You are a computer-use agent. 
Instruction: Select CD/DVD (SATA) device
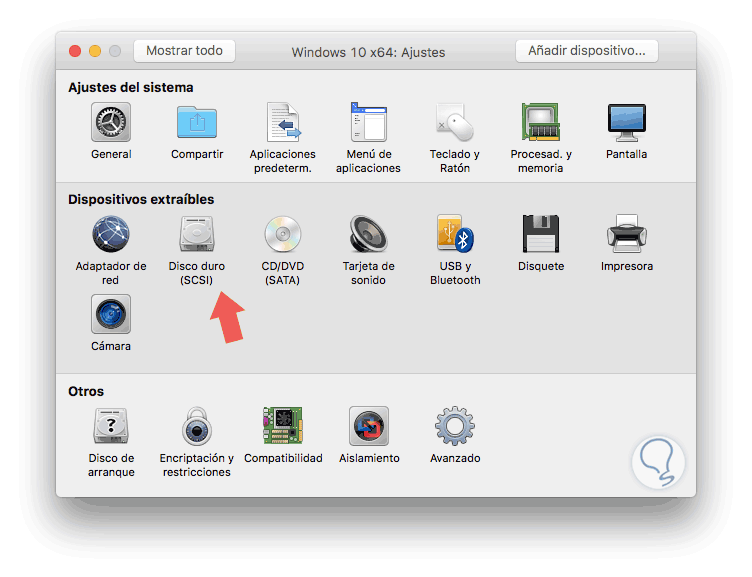[283, 234]
